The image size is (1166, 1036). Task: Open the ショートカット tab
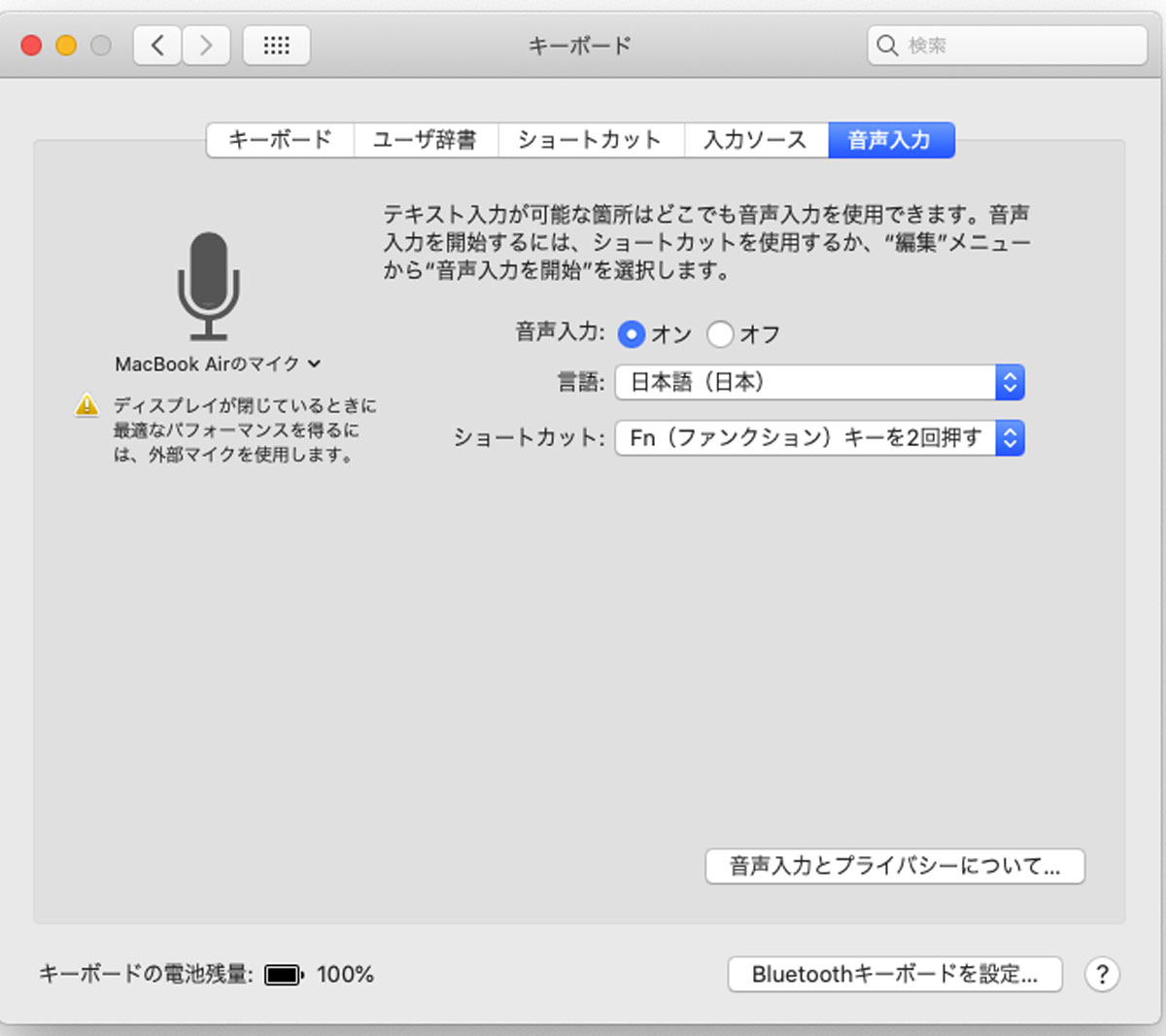coord(591,140)
